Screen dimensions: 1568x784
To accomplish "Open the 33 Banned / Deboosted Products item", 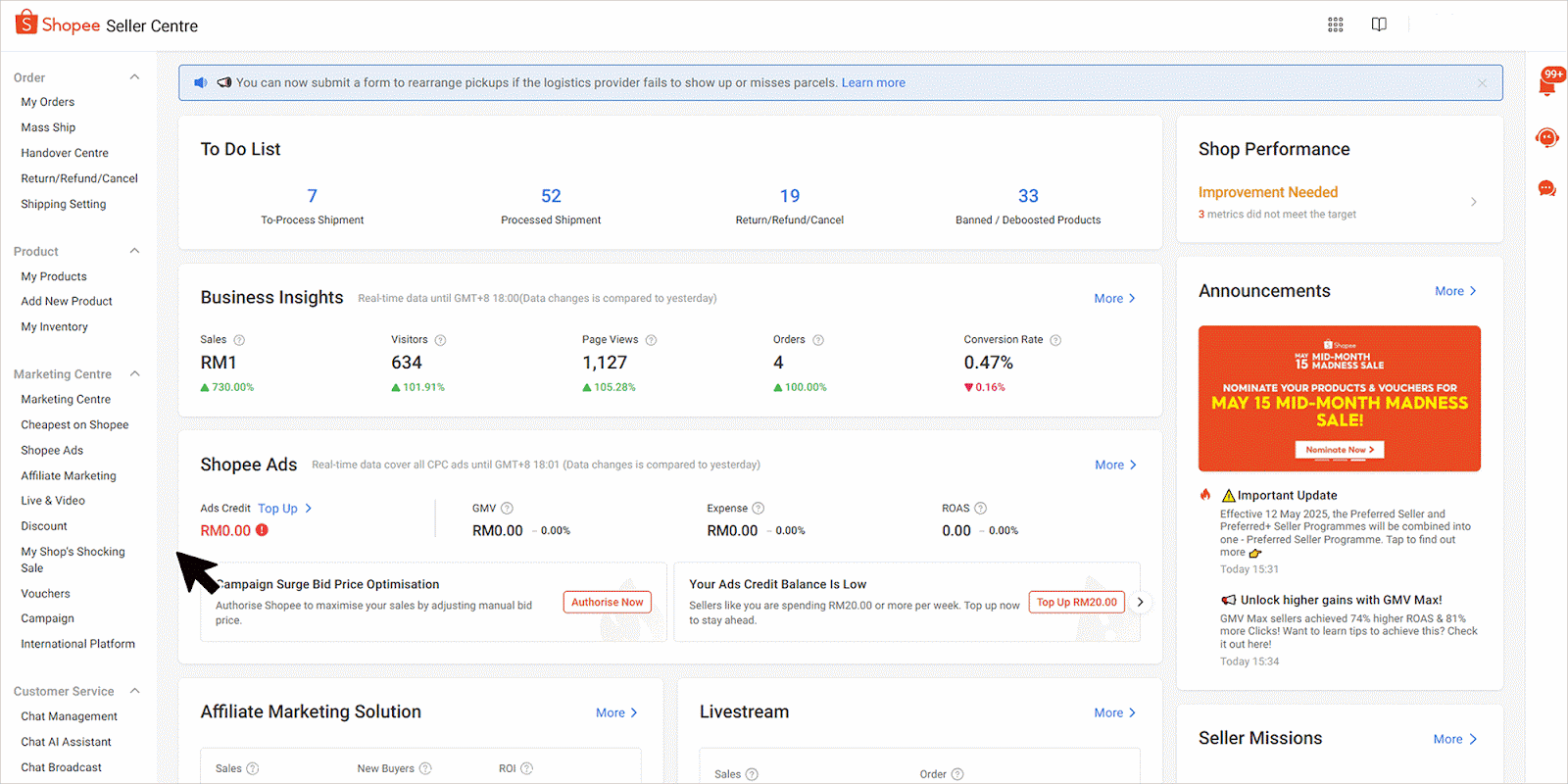I will point(1028,206).
